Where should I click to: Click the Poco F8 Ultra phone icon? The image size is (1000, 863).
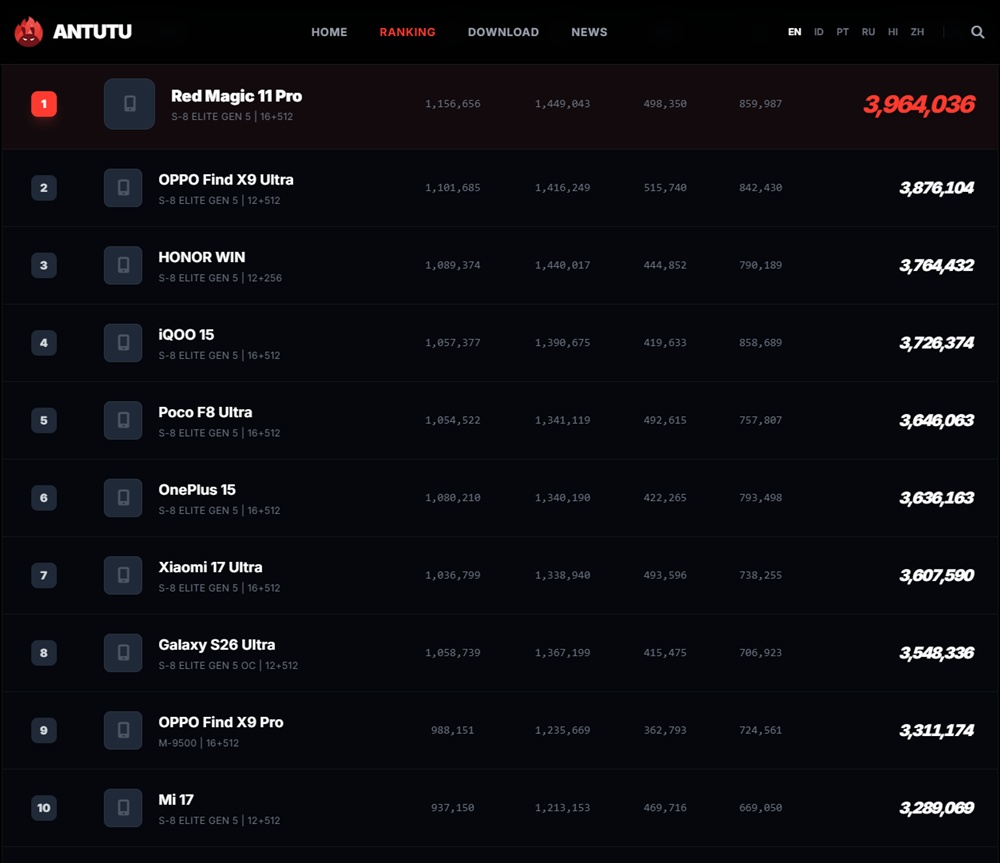point(123,420)
